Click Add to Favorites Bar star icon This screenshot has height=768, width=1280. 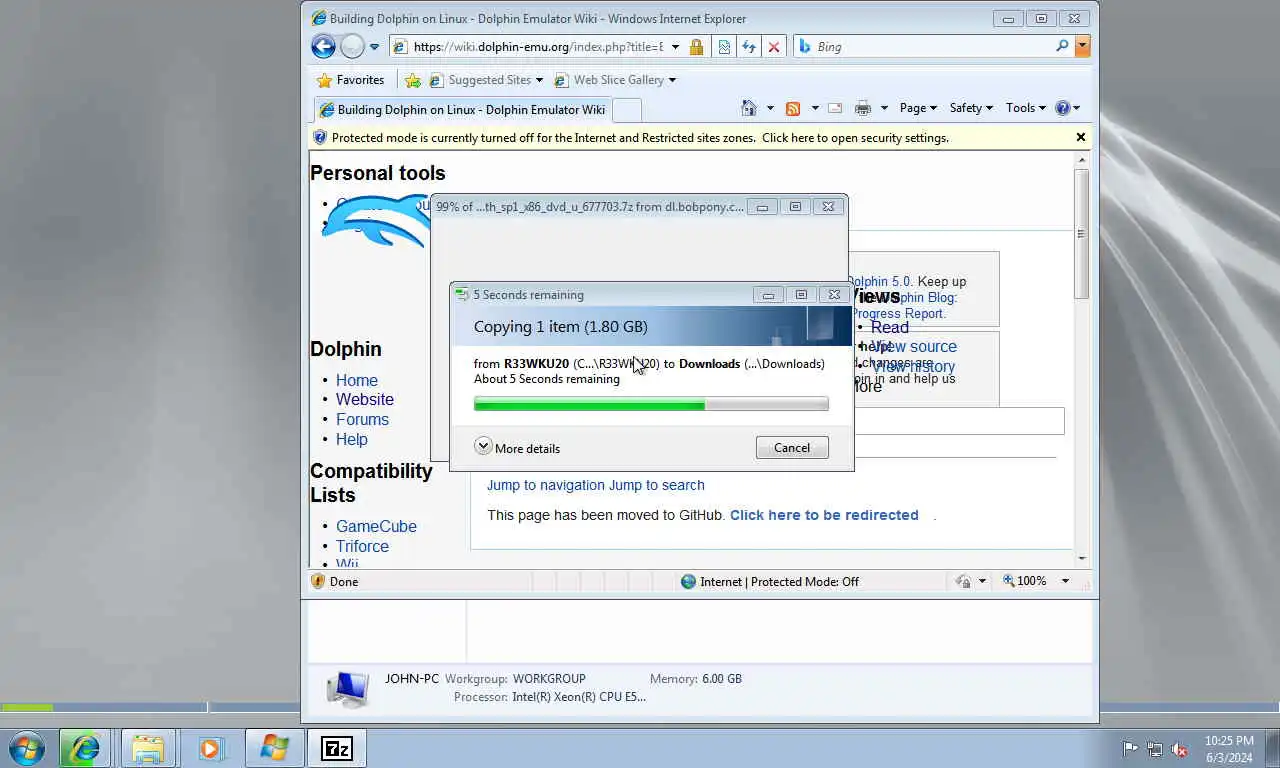pyautogui.click(x=412, y=80)
